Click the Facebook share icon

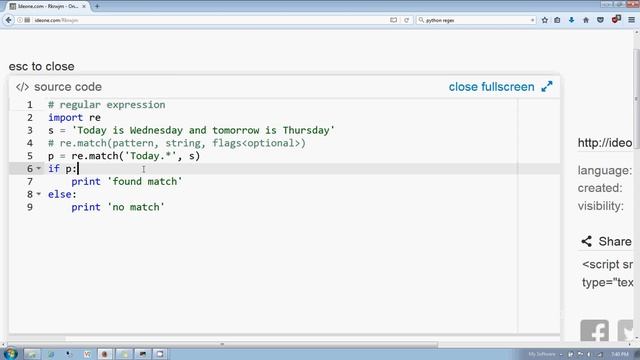595,330
